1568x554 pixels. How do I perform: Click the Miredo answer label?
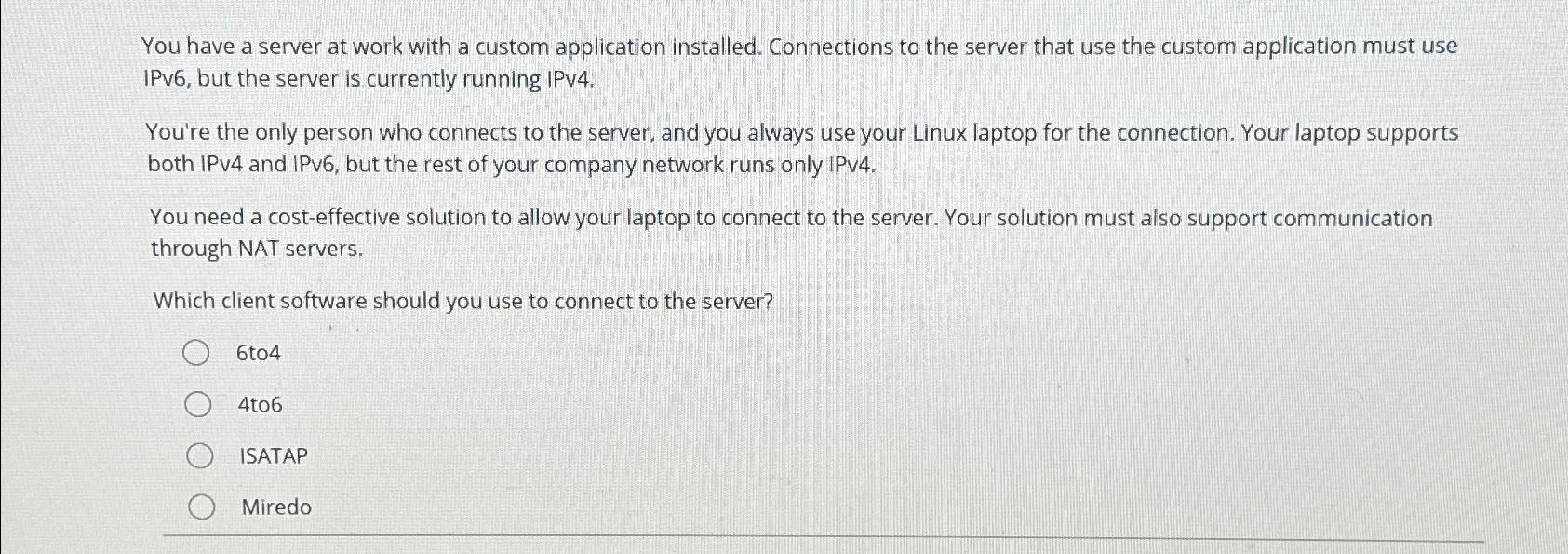(275, 507)
